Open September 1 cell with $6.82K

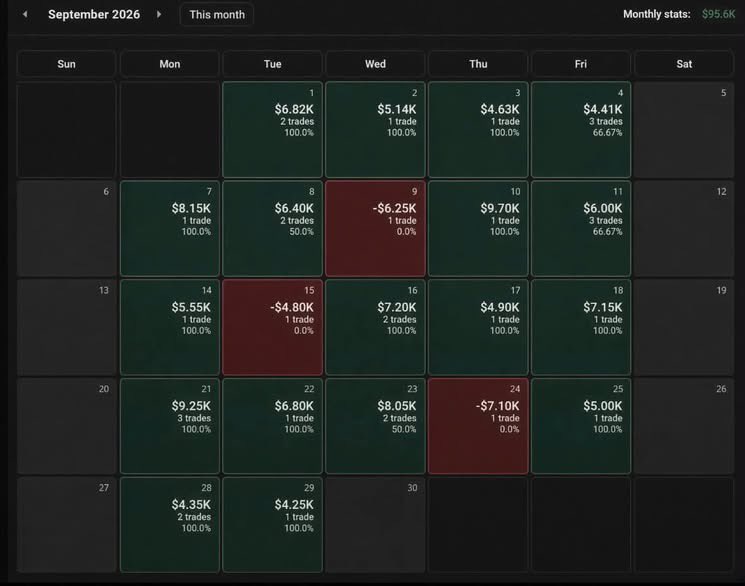pyautogui.click(x=273, y=130)
